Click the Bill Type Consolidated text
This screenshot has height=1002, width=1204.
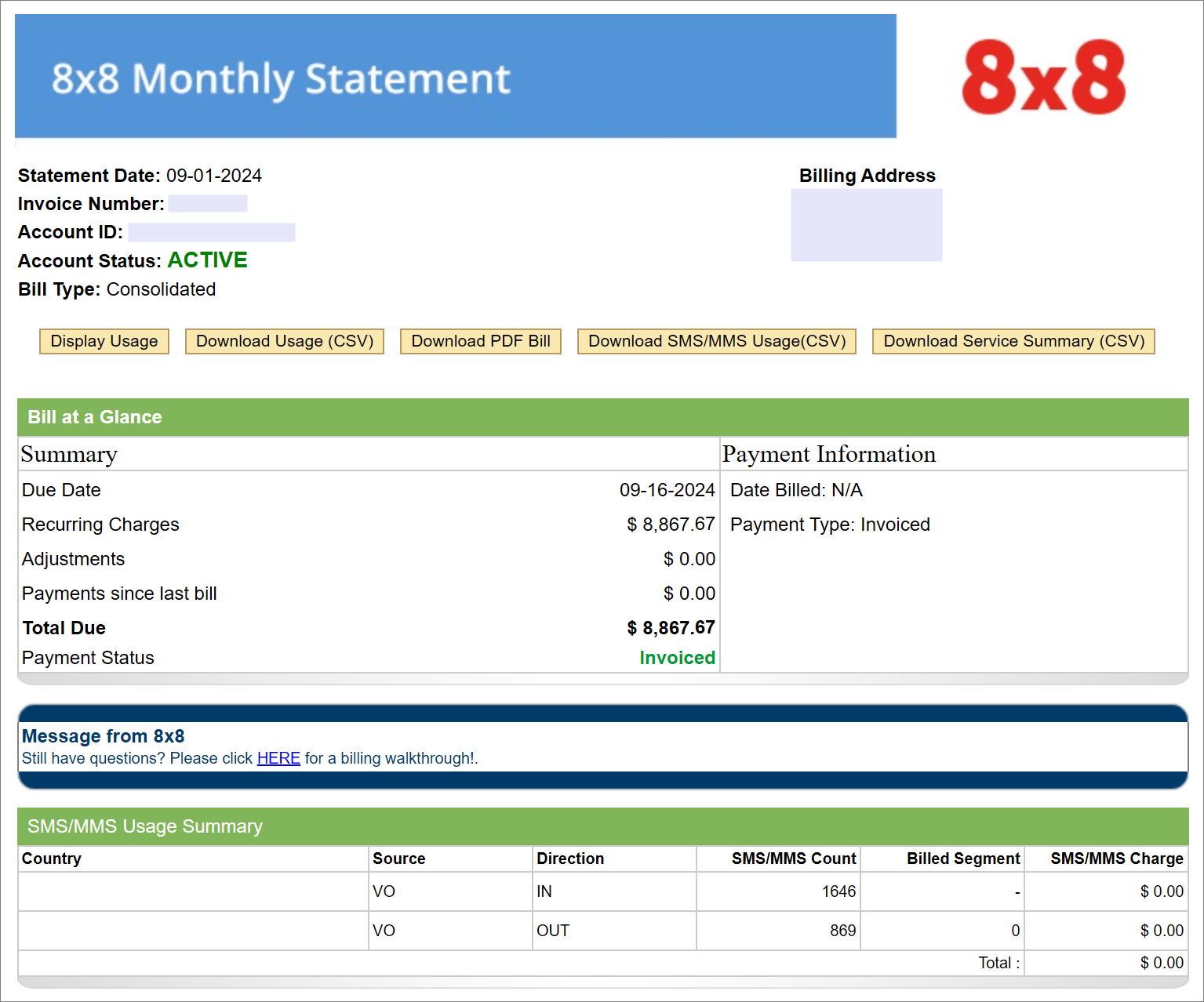117,289
